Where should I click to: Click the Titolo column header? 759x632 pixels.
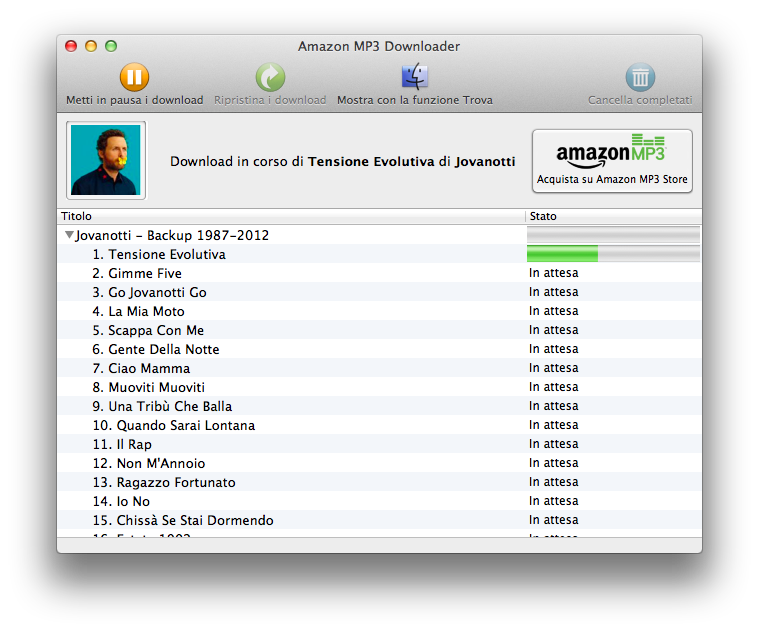[x=290, y=216]
